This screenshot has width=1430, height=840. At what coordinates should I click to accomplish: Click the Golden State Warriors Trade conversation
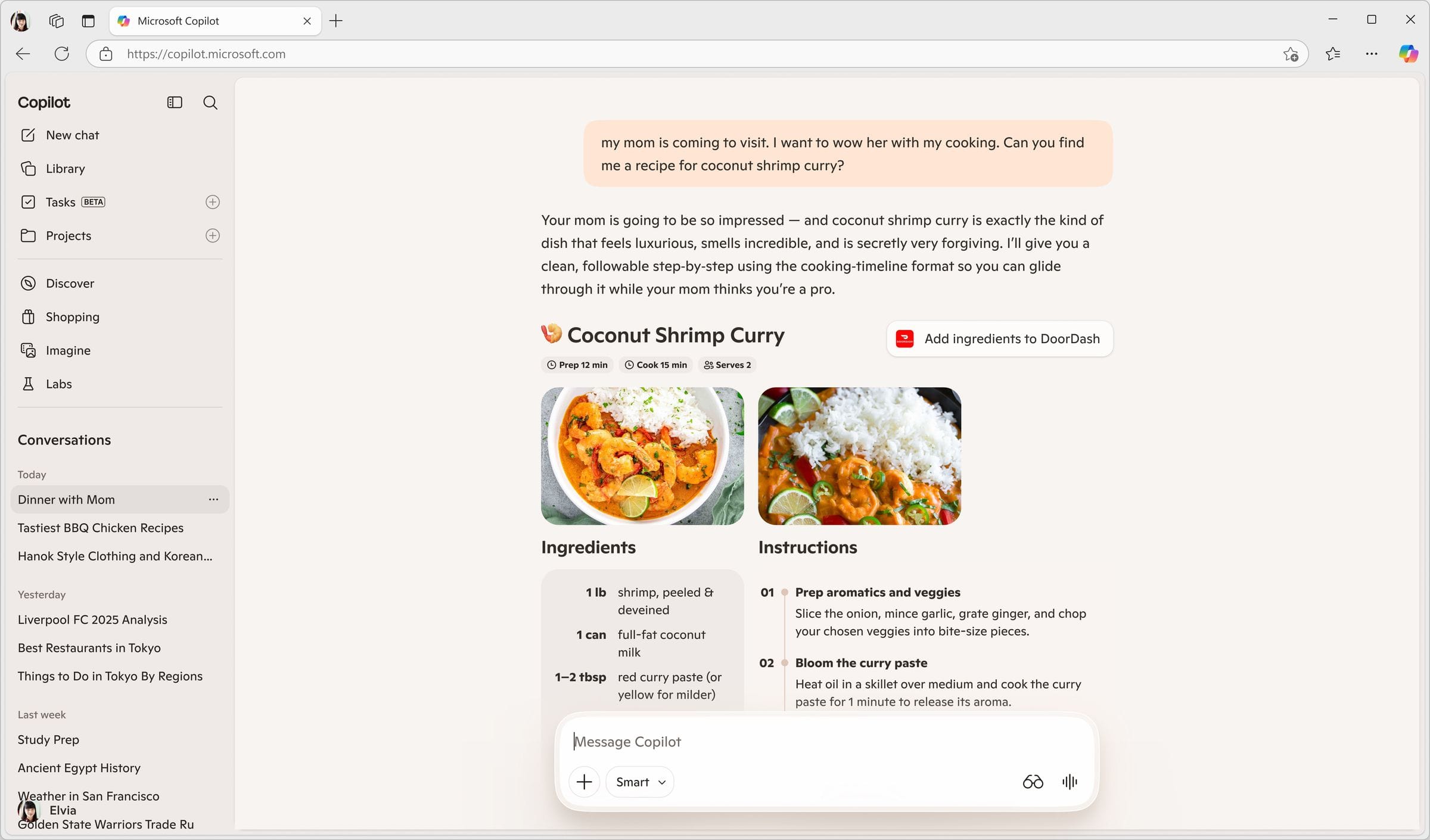click(105, 825)
